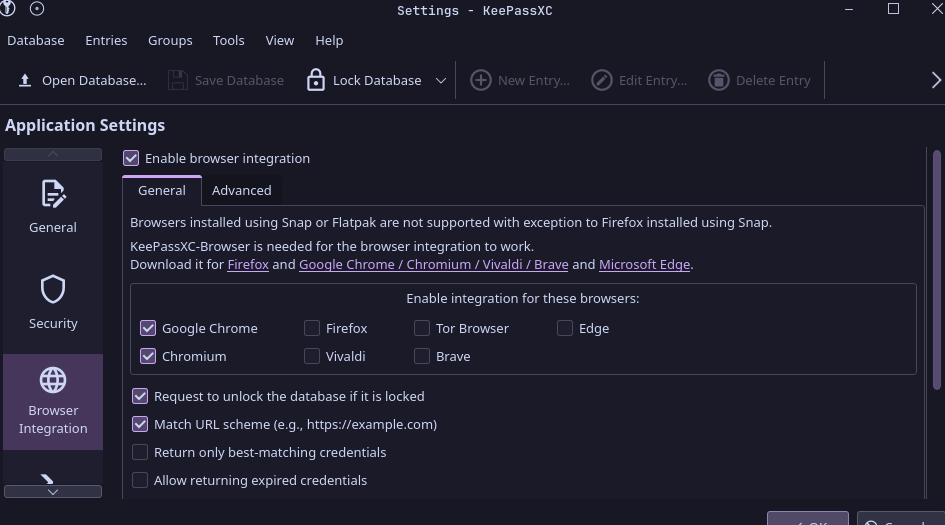The image size is (945, 525).
Task: Click the circular pin icon in title bar
Action: (x=37, y=8)
